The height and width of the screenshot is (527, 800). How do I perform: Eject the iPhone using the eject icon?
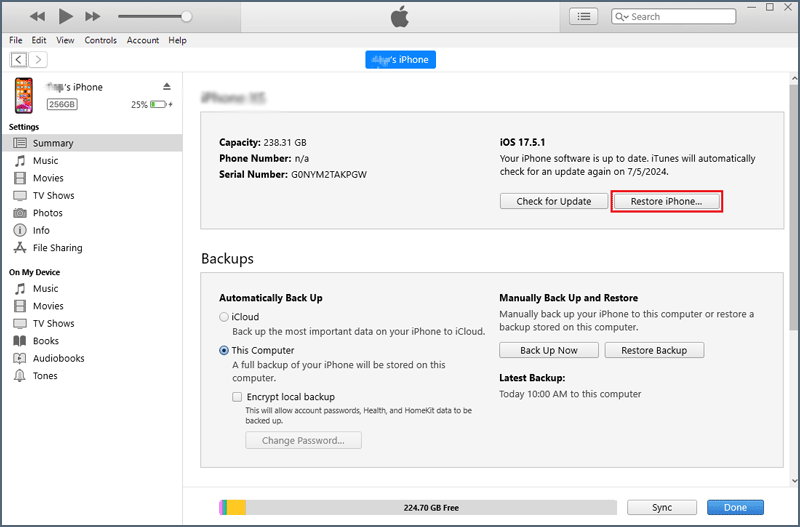(x=167, y=86)
